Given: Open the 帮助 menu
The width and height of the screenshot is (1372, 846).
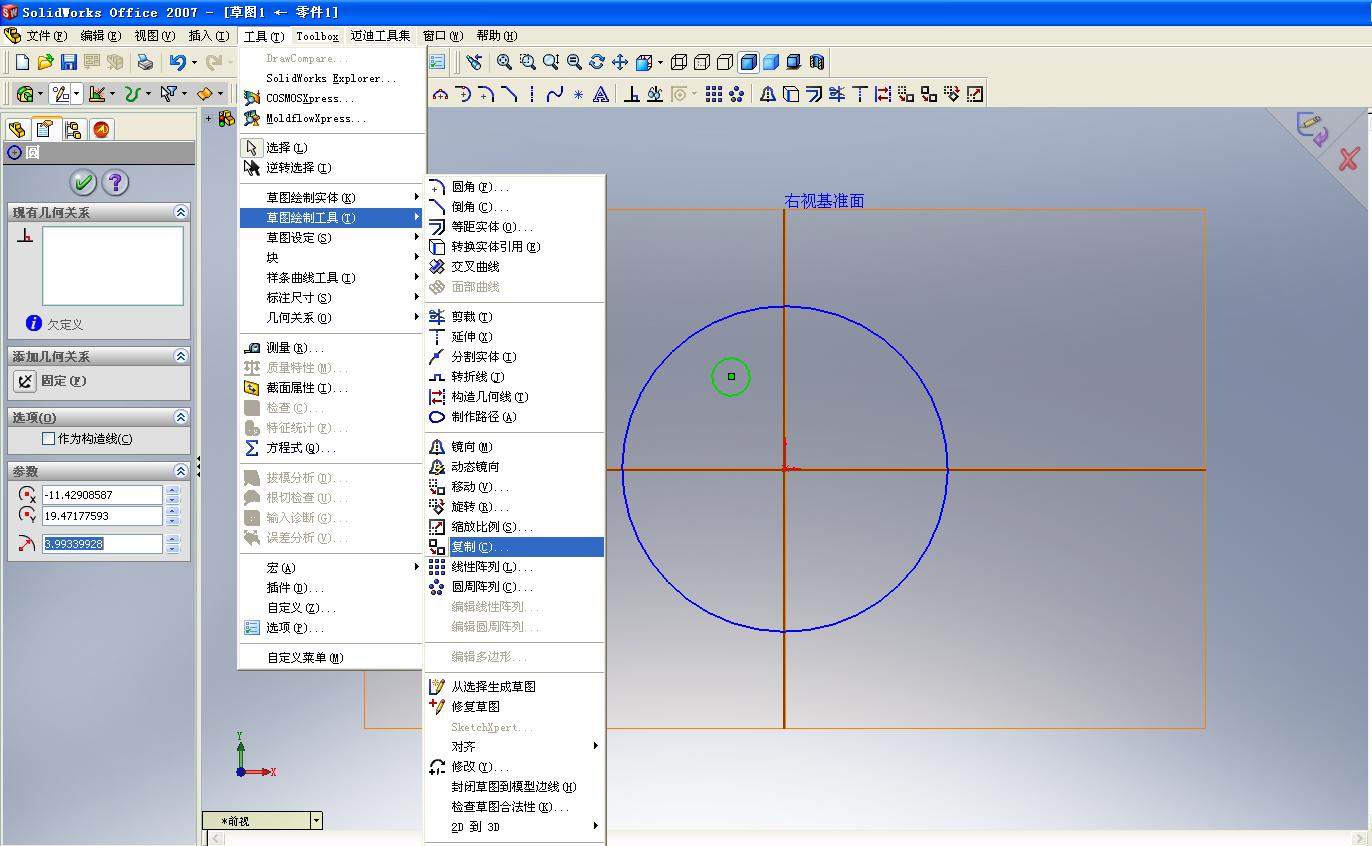Looking at the screenshot, I should (x=497, y=36).
